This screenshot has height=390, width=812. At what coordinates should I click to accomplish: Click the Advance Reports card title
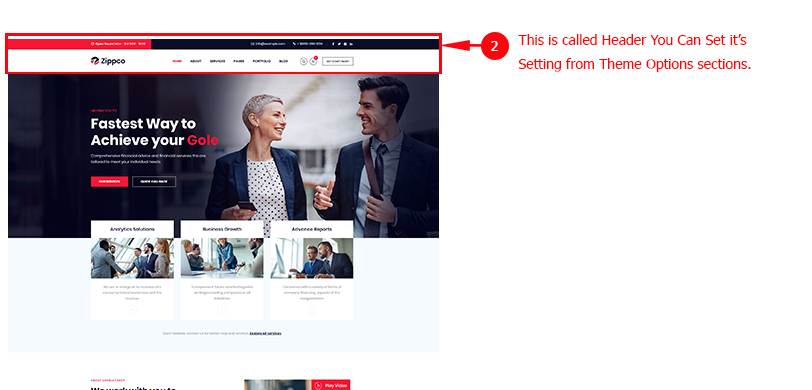(312, 229)
